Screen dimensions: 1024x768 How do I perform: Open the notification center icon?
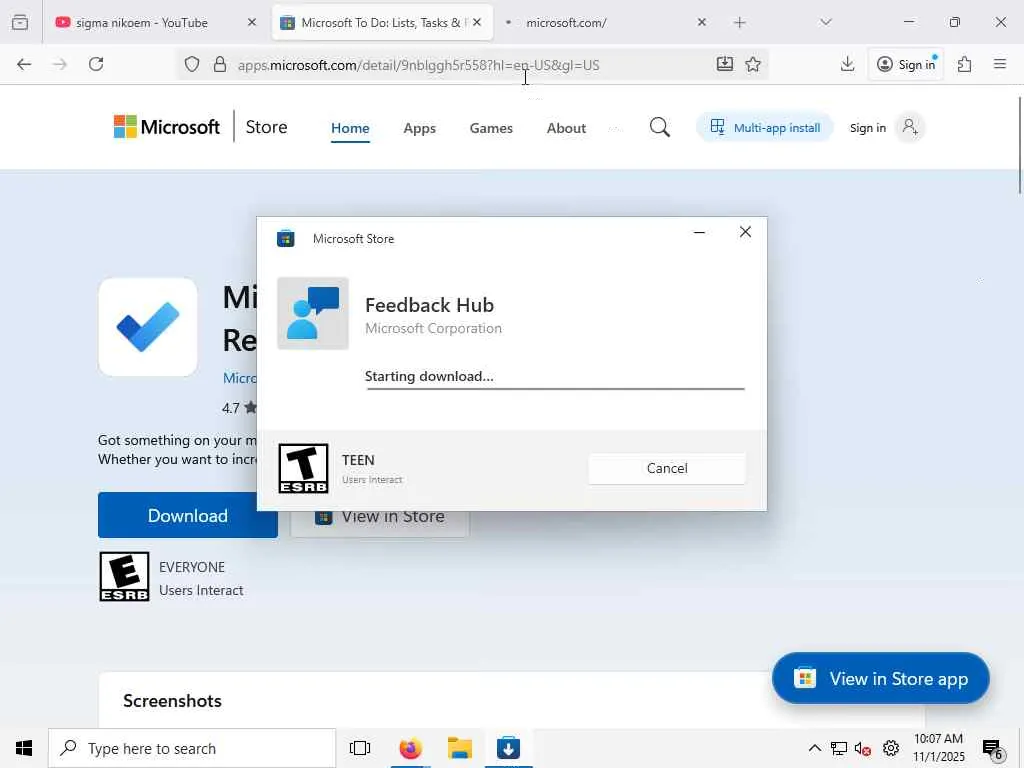(993, 750)
